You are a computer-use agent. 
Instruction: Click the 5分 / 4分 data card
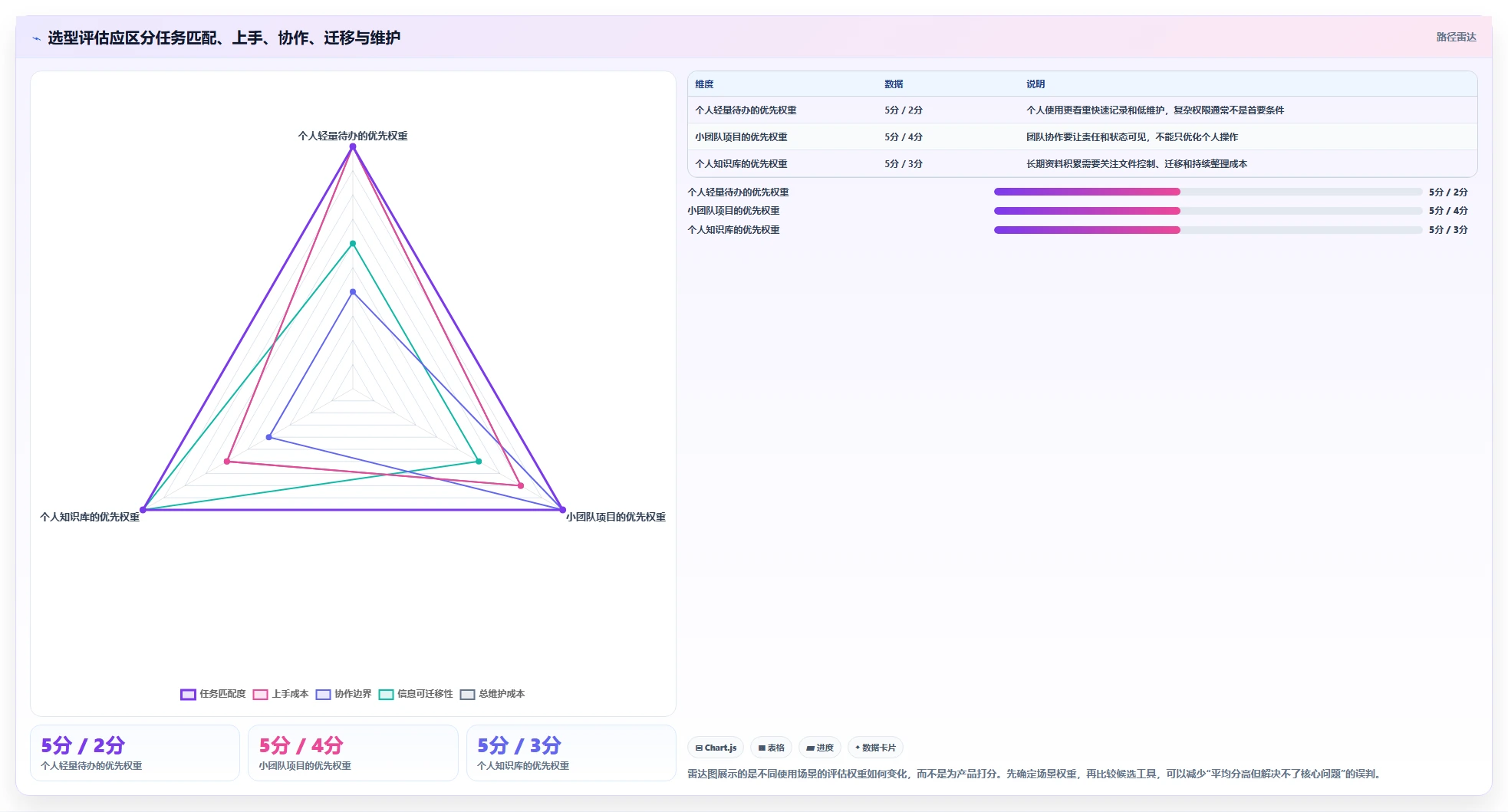point(353,753)
